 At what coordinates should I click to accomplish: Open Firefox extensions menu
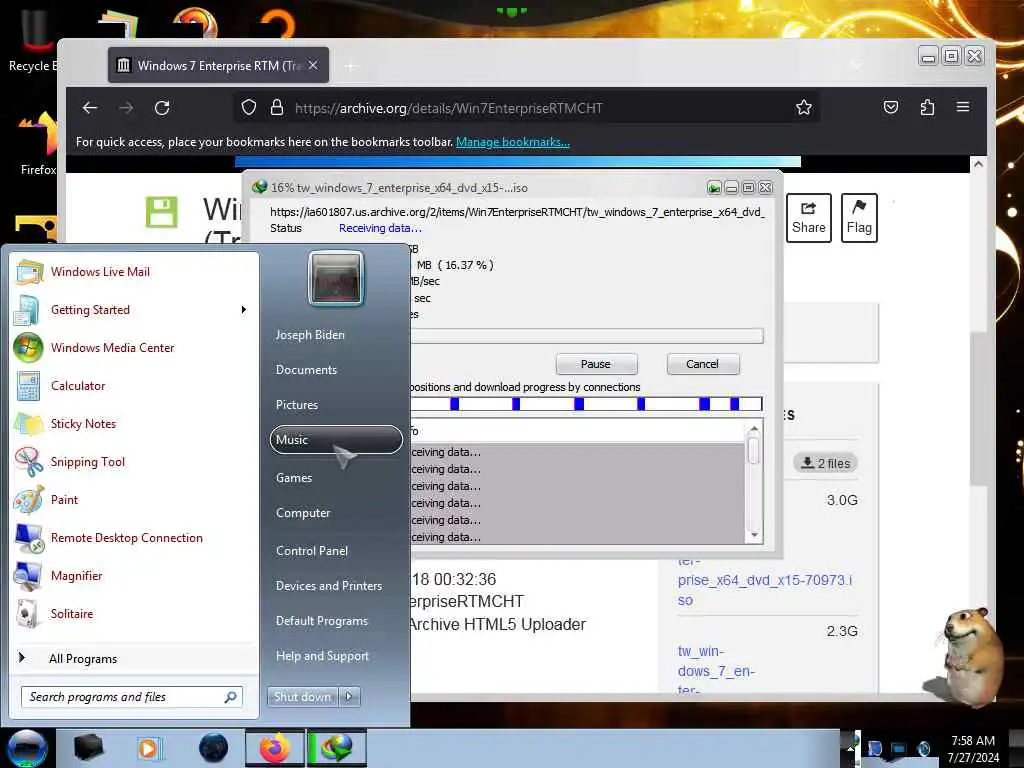coord(927,107)
